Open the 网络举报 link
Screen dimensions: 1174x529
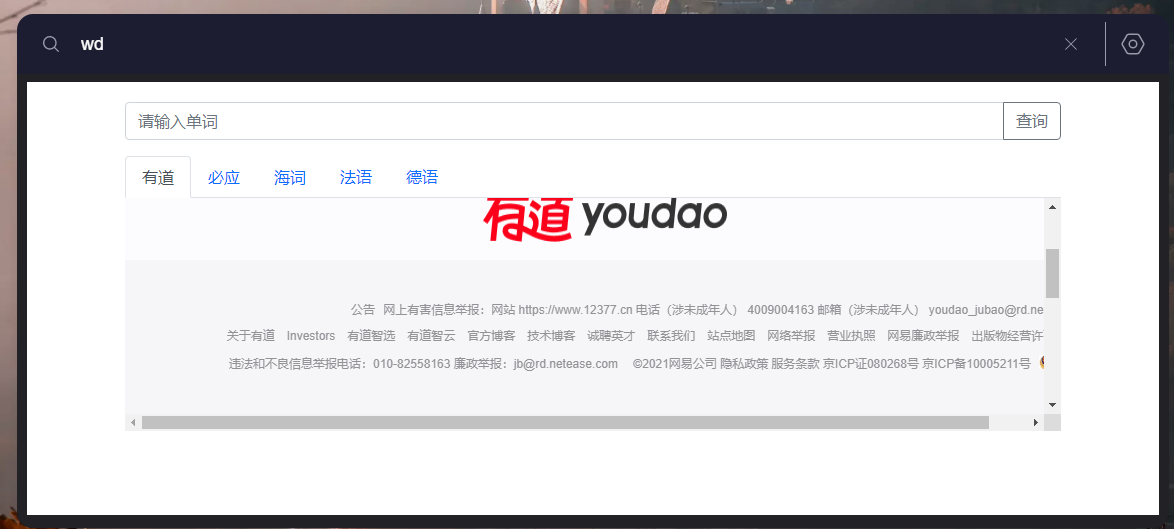click(x=791, y=336)
